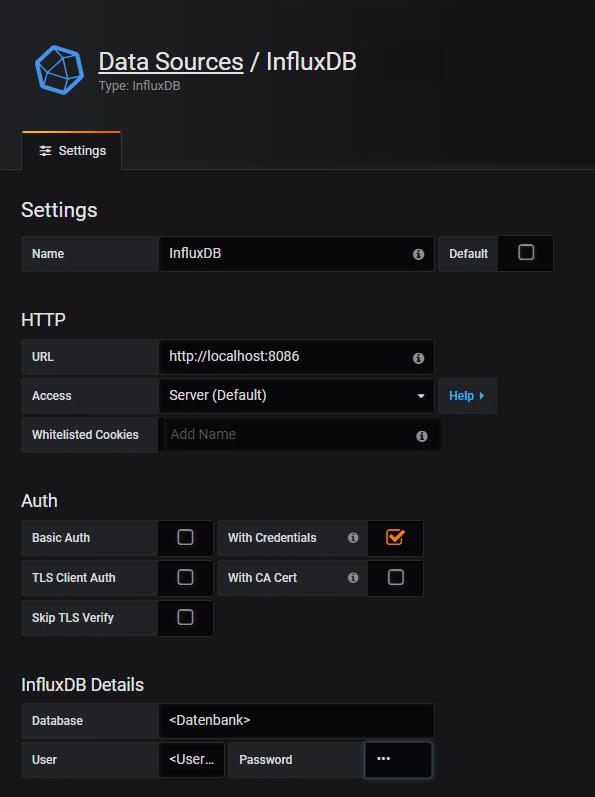Expand the Help section for Access

[x=467, y=395]
